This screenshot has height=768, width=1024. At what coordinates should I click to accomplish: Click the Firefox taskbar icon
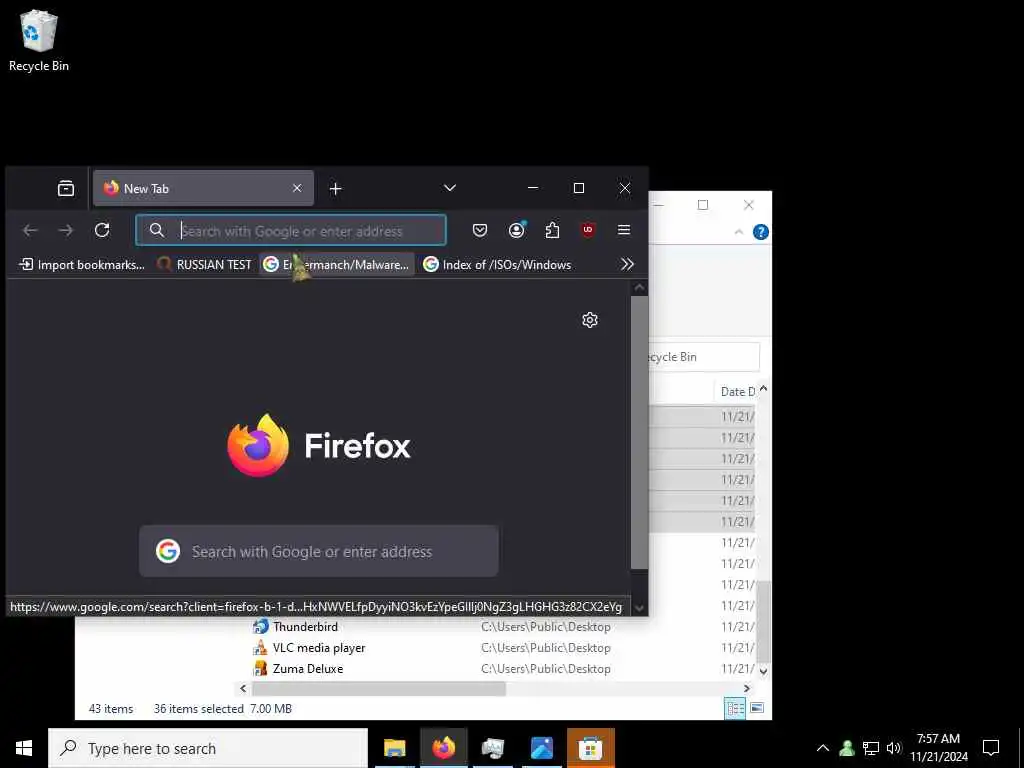pyautogui.click(x=443, y=748)
